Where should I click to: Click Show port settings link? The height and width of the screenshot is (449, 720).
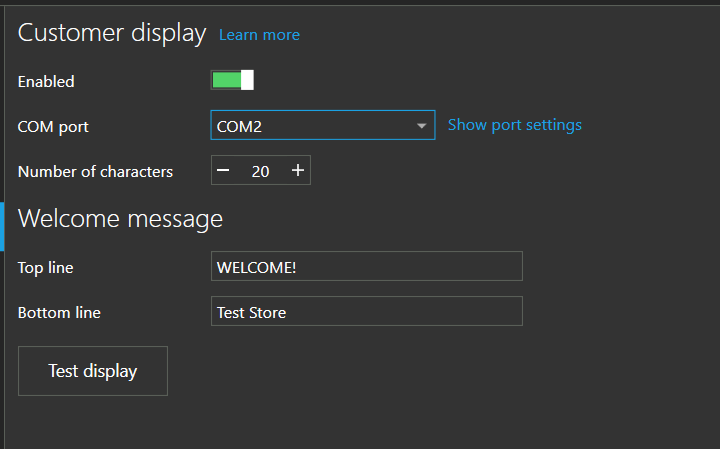pyautogui.click(x=514, y=125)
